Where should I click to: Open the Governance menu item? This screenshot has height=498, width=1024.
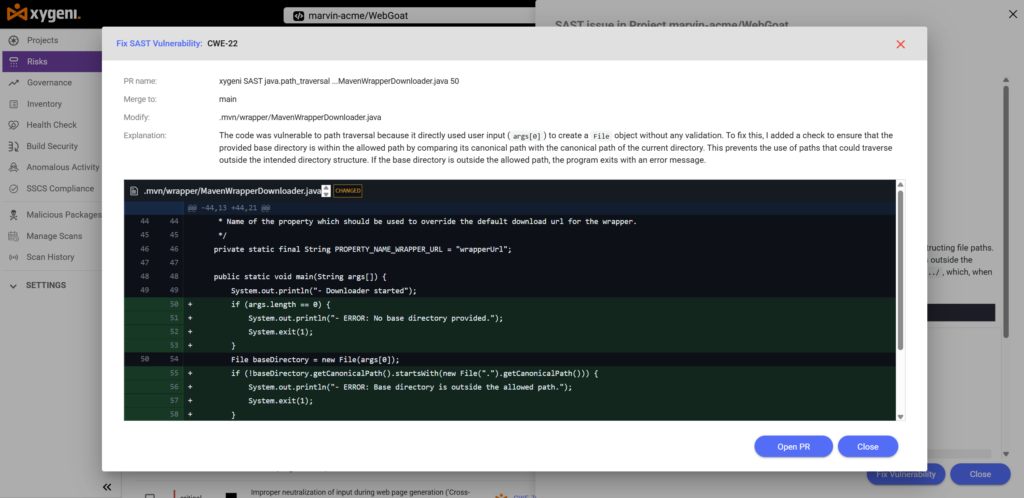[49, 83]
